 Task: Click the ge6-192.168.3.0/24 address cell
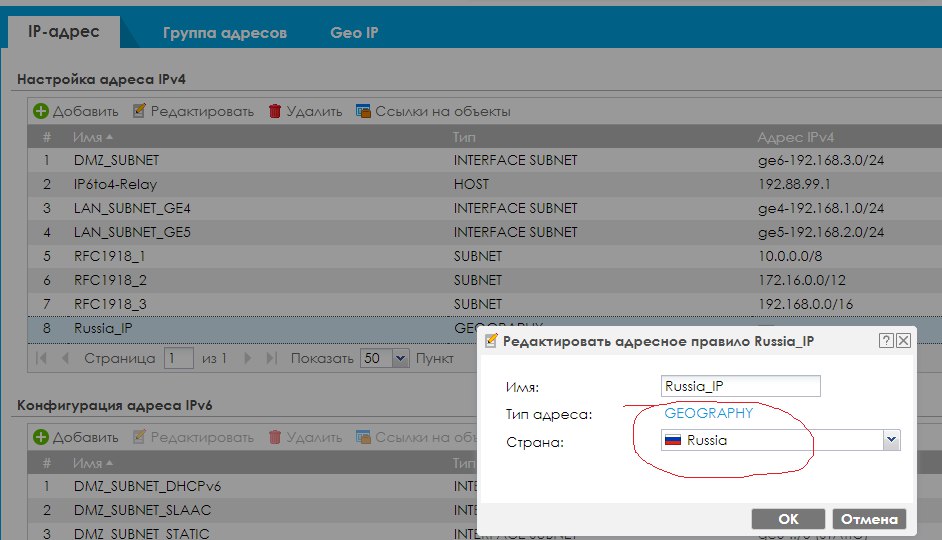(x=821, y=160)
